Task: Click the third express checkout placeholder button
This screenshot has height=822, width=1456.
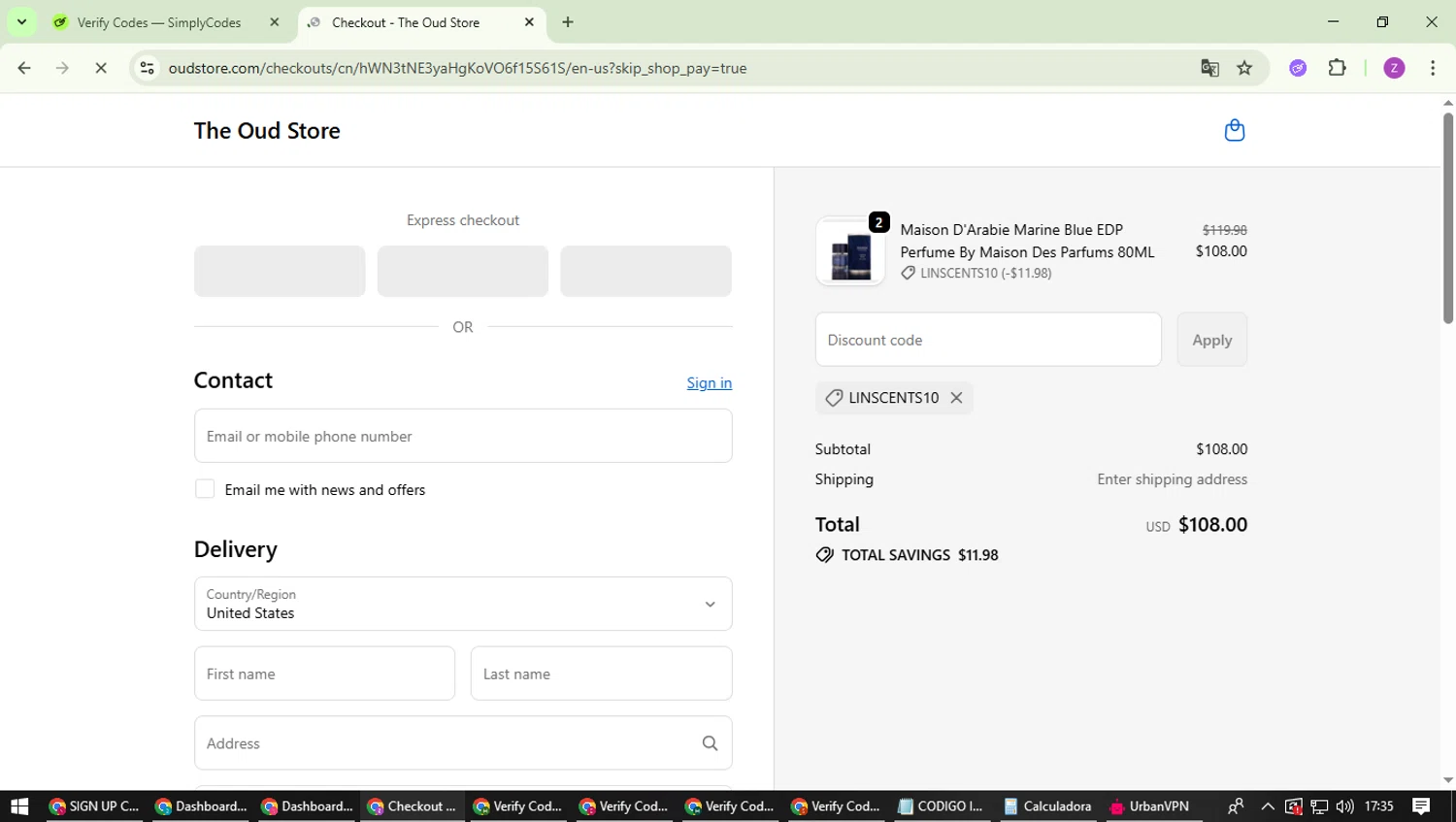Action: 645,271
